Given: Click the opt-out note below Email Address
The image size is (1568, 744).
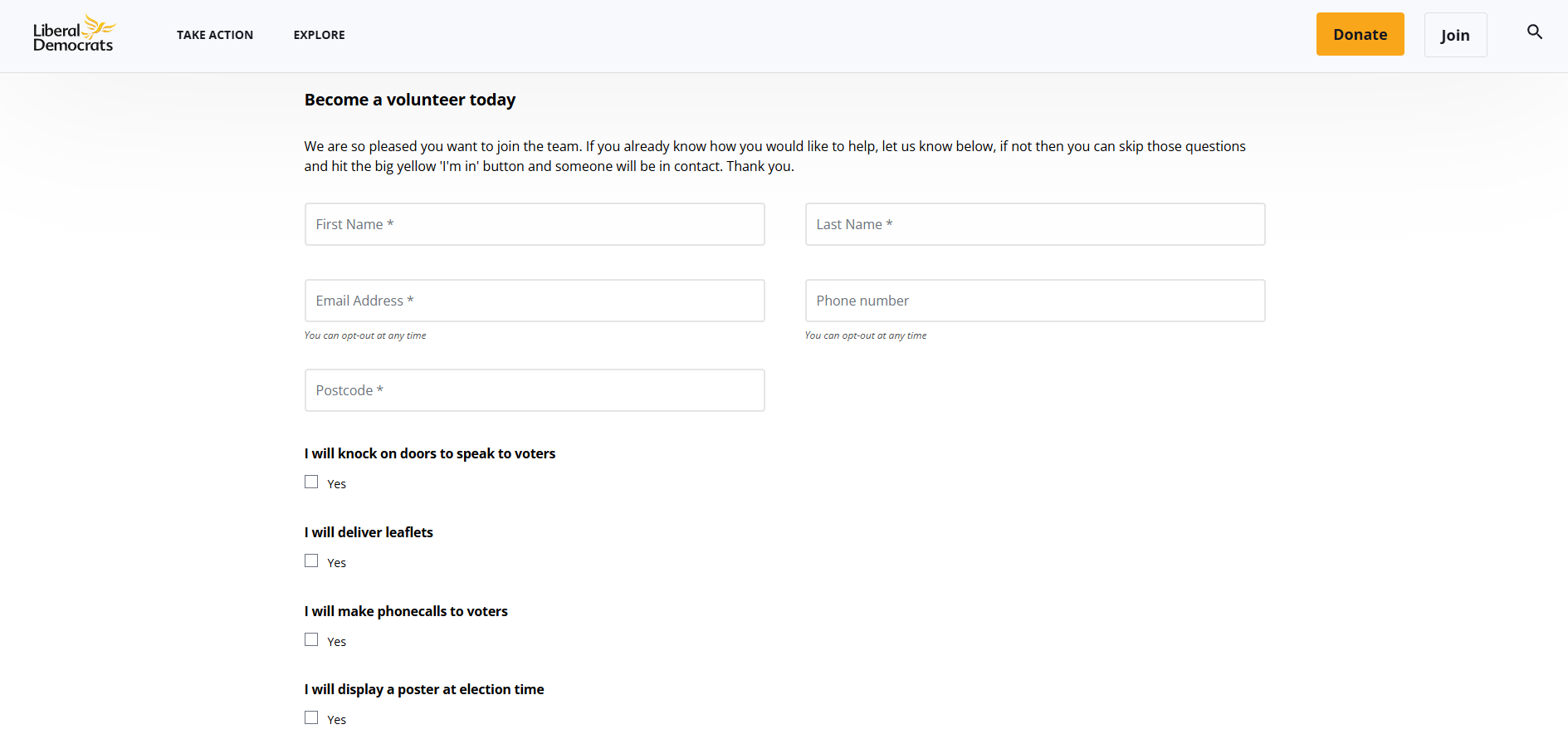Looking at the screenshot, I should pos(364,335).
